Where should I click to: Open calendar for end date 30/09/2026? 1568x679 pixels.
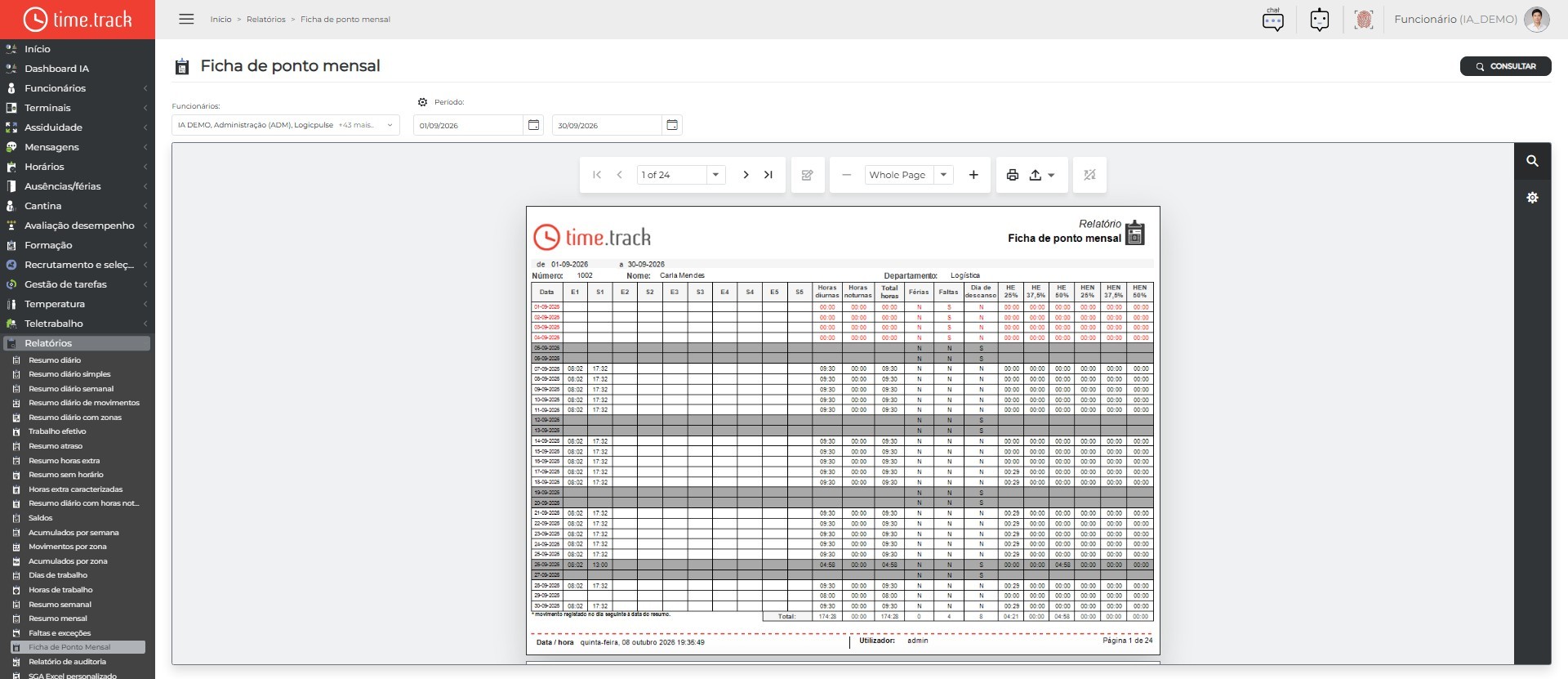point(672,125)
